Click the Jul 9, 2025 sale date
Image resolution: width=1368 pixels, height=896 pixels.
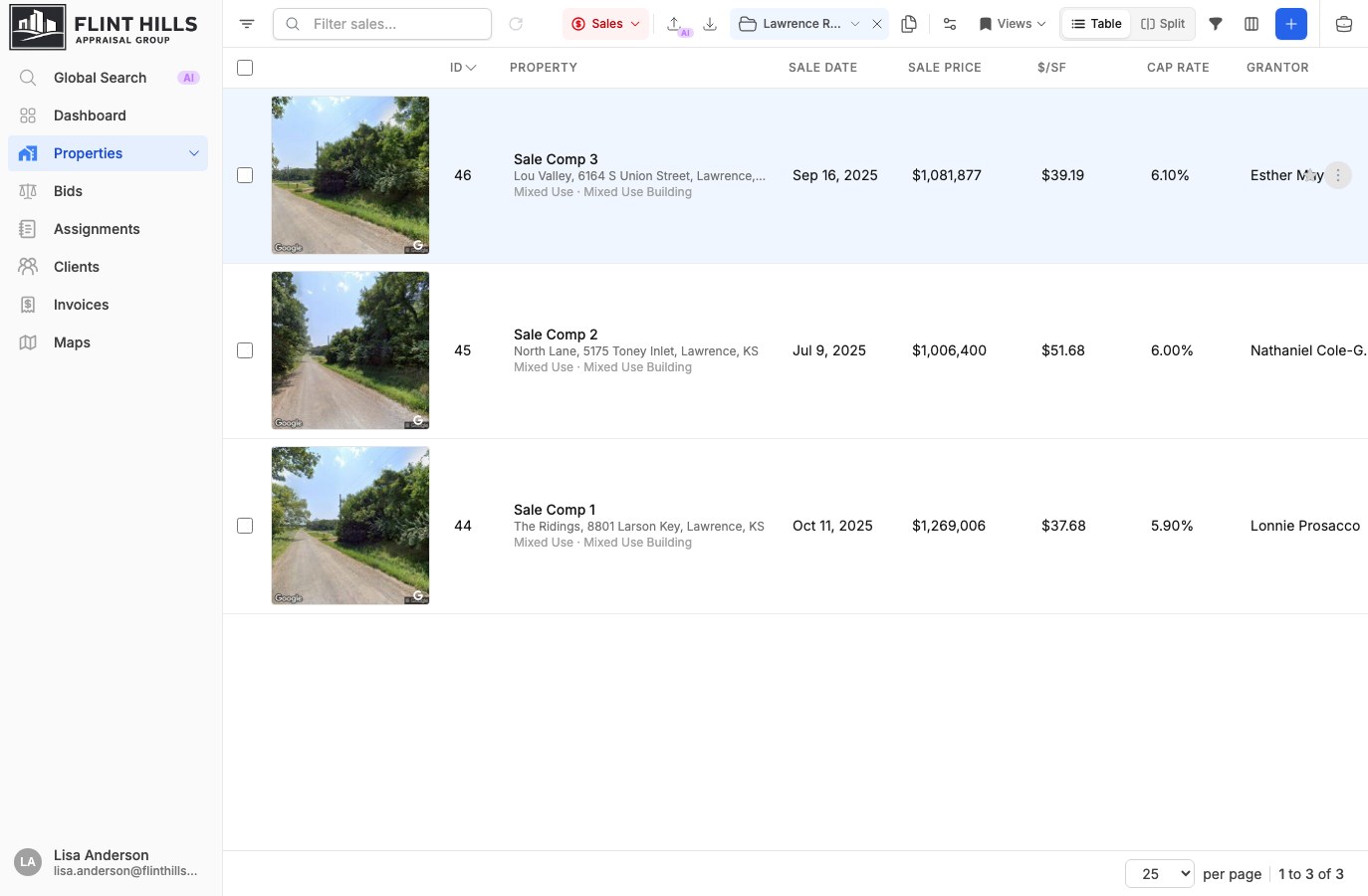(829, 350)
